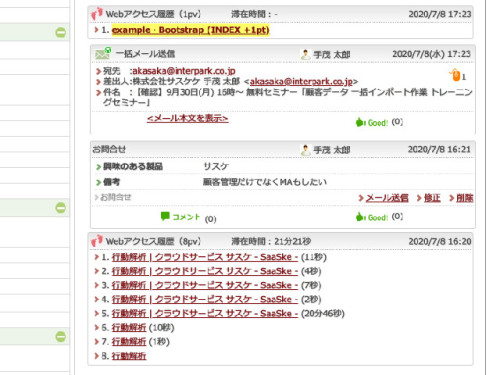Click the 件名 subject line text

(x=288, y=97)
